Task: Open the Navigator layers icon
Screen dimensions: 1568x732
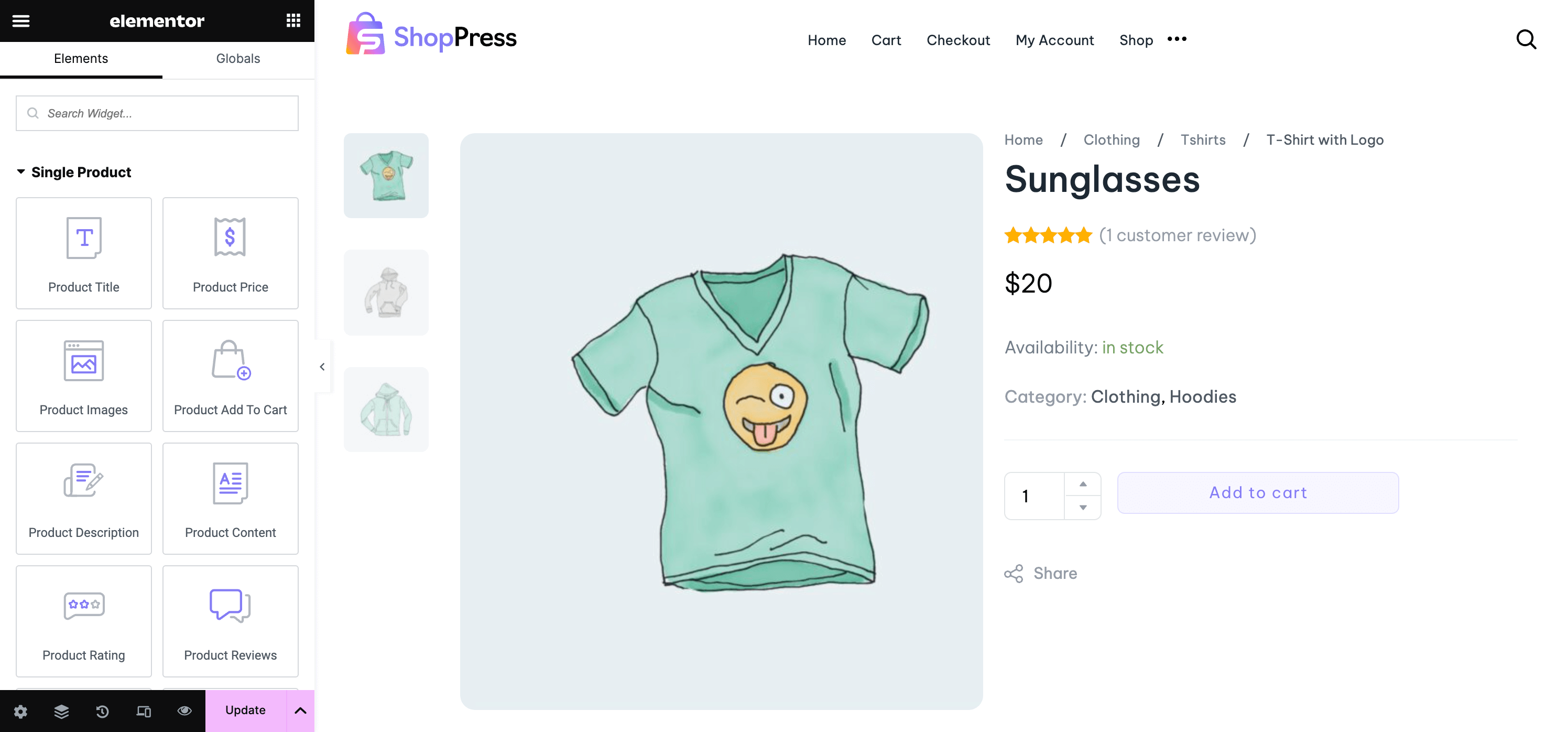Action: pos(61,711)
